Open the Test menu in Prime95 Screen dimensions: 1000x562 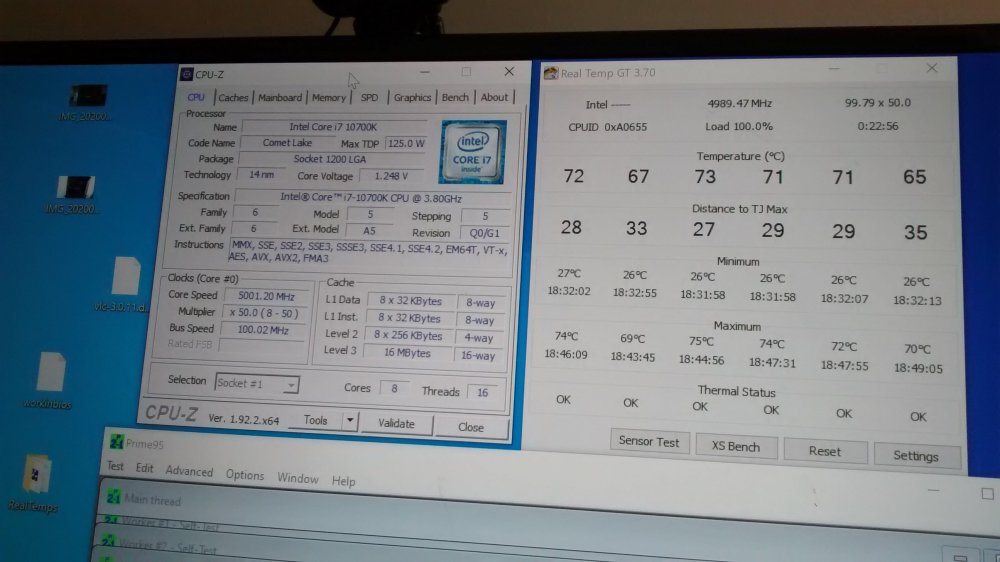pos(115,466)
